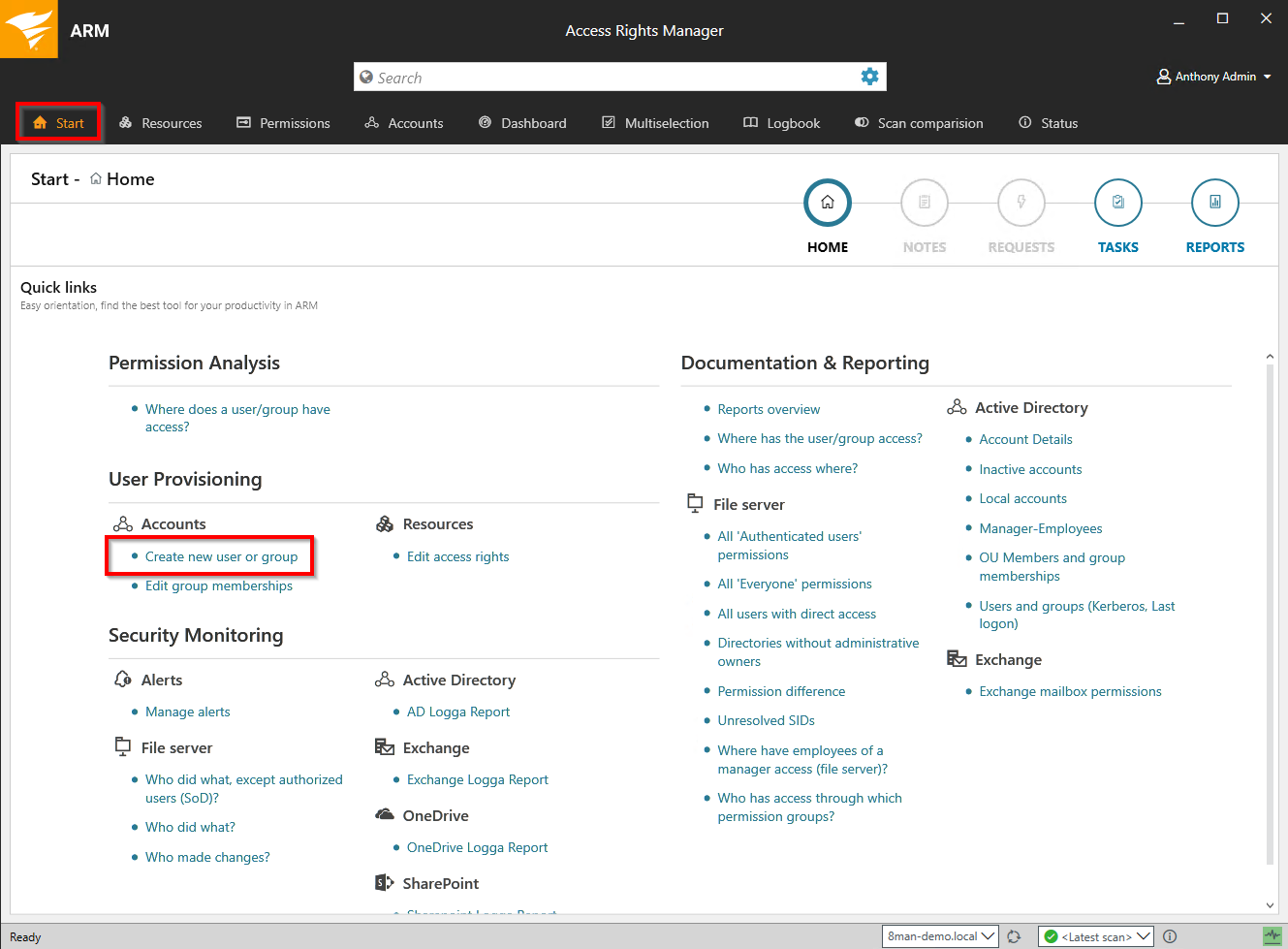
Task: Open the 8man-demo.local domain dropdown
Action: (941, 936)
